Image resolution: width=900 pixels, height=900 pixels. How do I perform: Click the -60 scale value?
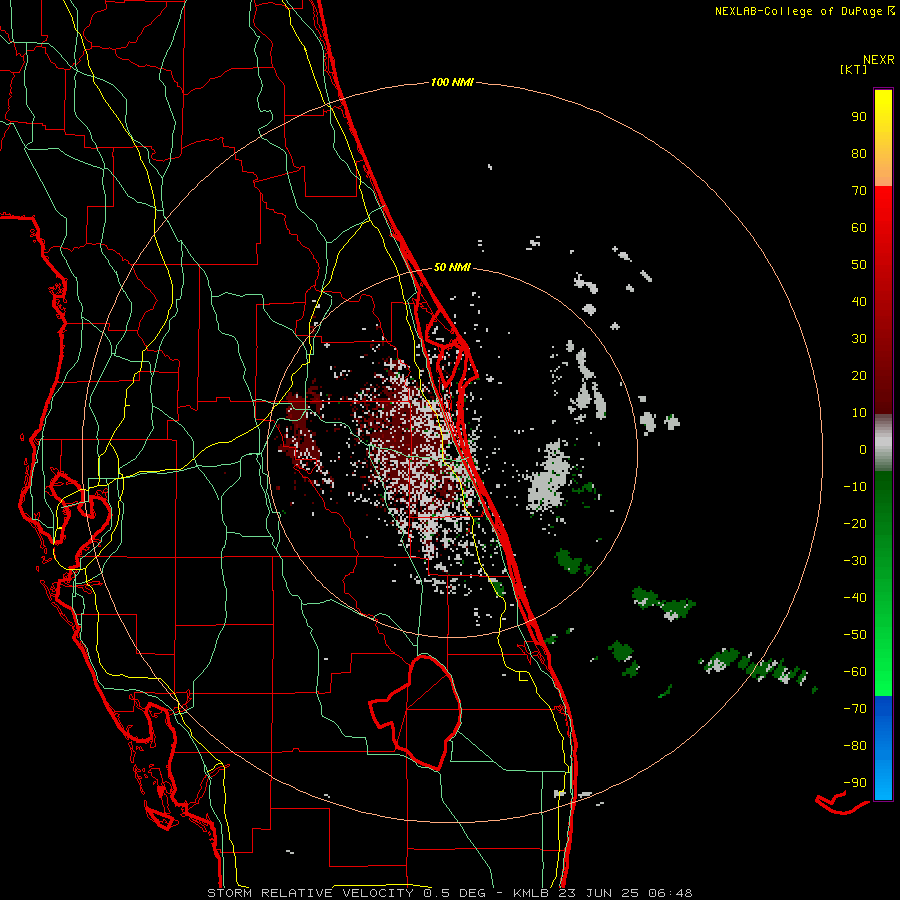pyautogui.click(x=855, y=672)
